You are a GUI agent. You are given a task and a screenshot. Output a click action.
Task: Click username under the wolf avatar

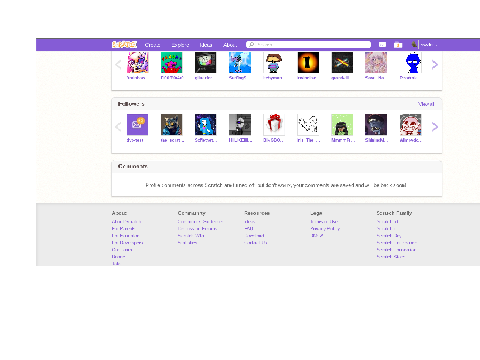coord(172,140)
